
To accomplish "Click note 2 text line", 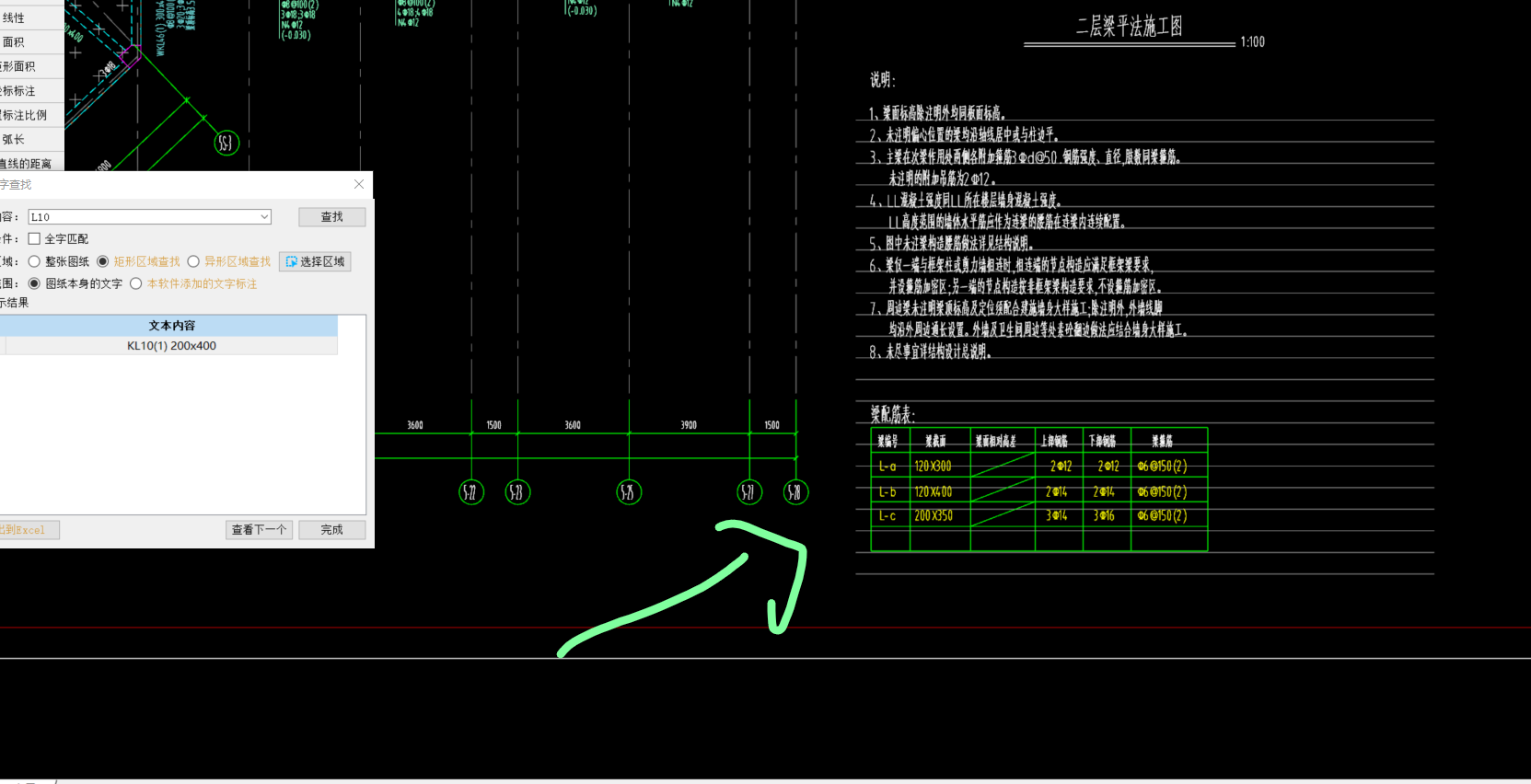I will [x=963, y=135].
